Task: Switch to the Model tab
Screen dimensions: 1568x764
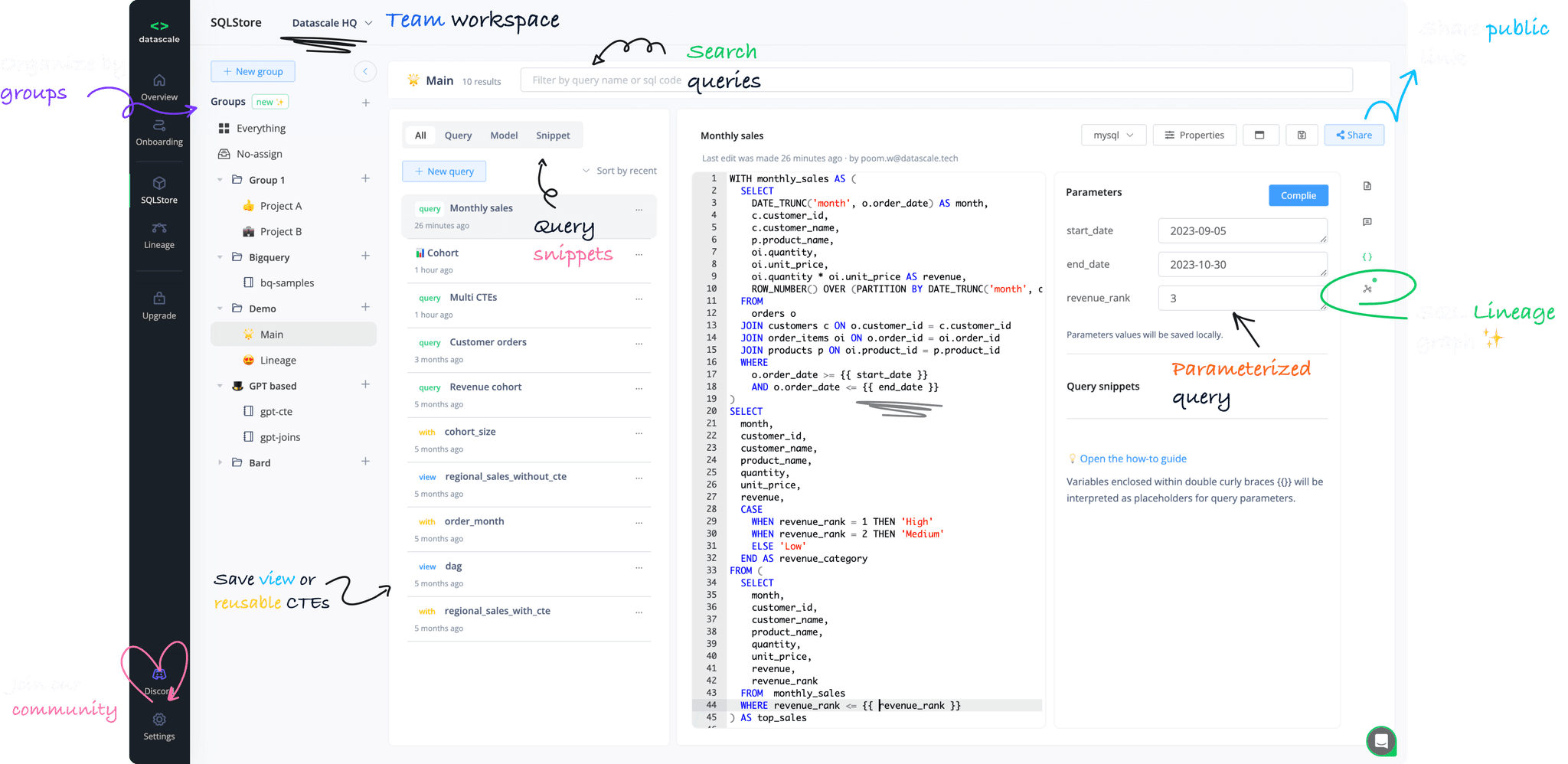Action: pos(504,135)
